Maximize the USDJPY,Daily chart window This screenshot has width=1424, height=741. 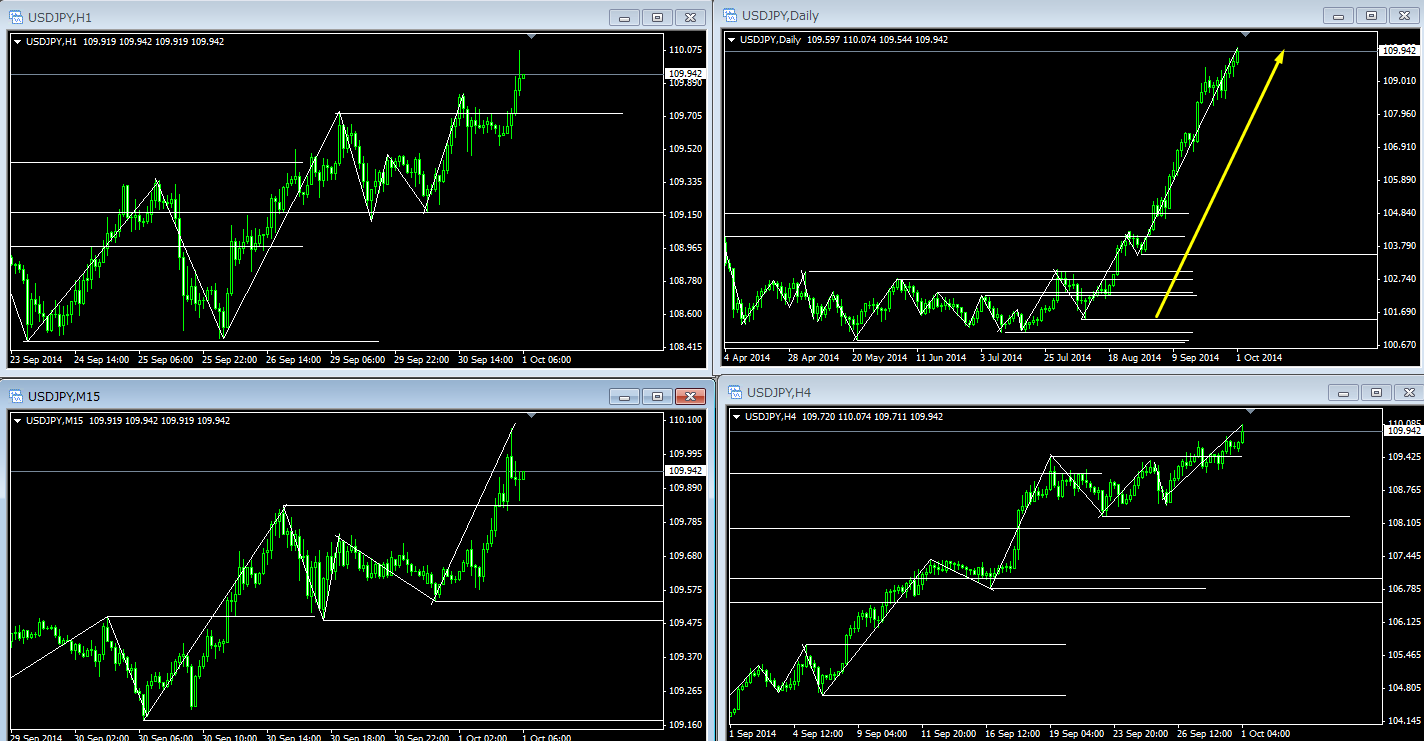coord(1371,15)
